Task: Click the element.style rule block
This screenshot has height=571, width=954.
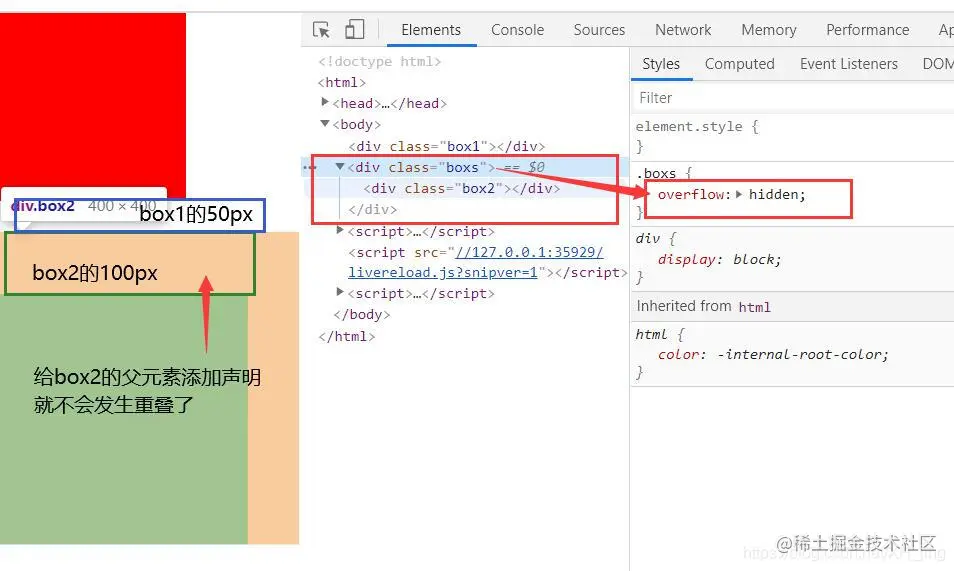Action: [791, 136]
